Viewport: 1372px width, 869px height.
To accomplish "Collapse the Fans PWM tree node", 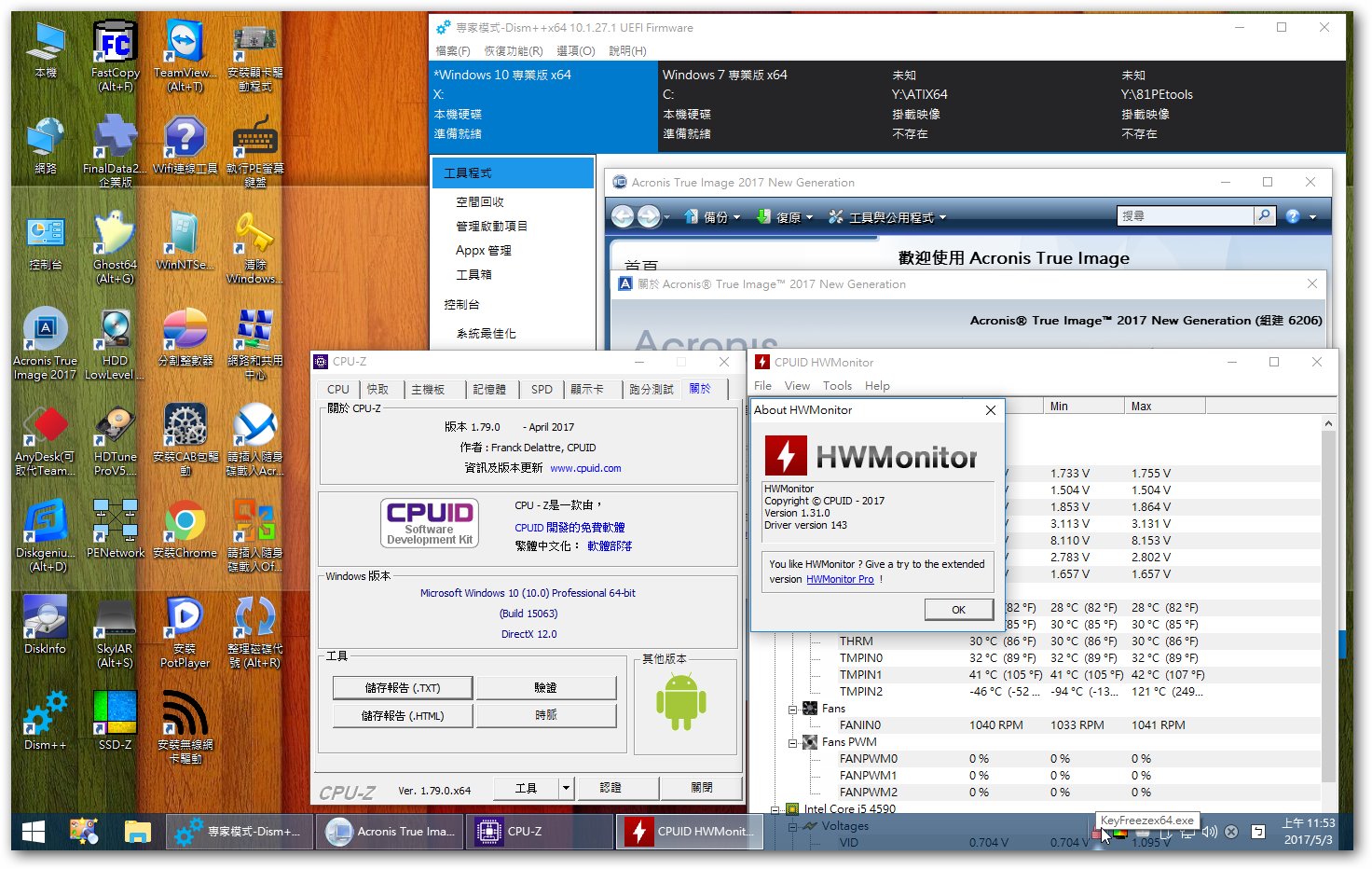I will click(793, 742).
